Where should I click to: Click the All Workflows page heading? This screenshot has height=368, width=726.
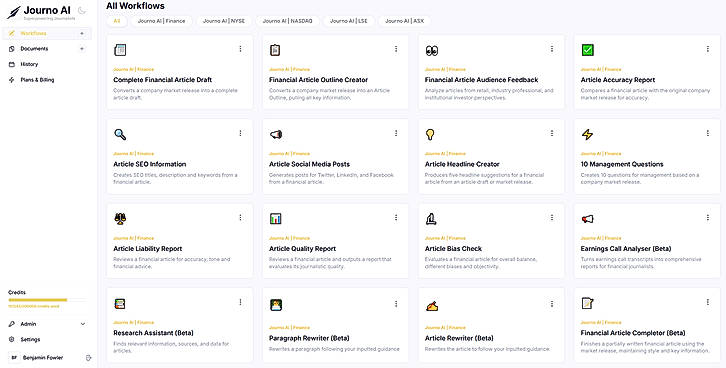pyautogui.click(x=135, y=6)
